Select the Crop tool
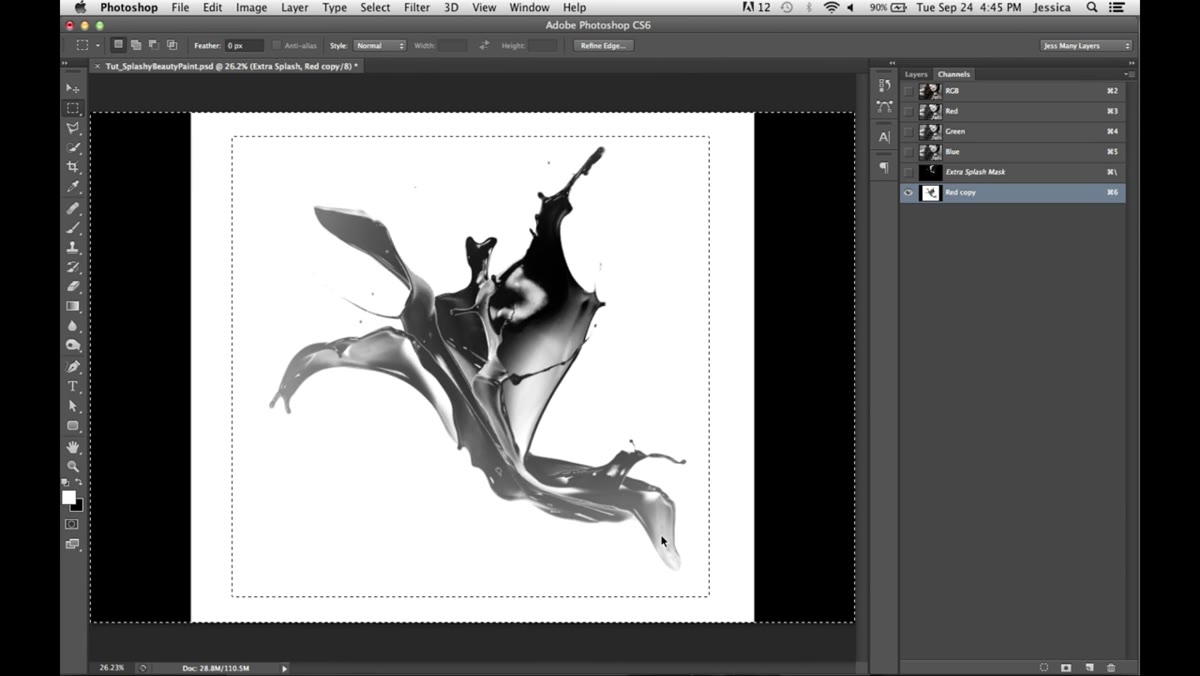1200x676 pixels. click(73, 167)
